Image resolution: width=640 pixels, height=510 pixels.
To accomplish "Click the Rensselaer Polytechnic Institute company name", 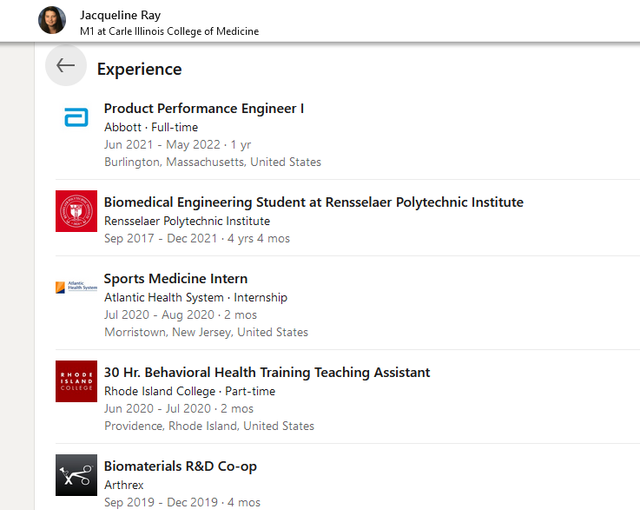I will pyautogui.click(x=187, y=221).
